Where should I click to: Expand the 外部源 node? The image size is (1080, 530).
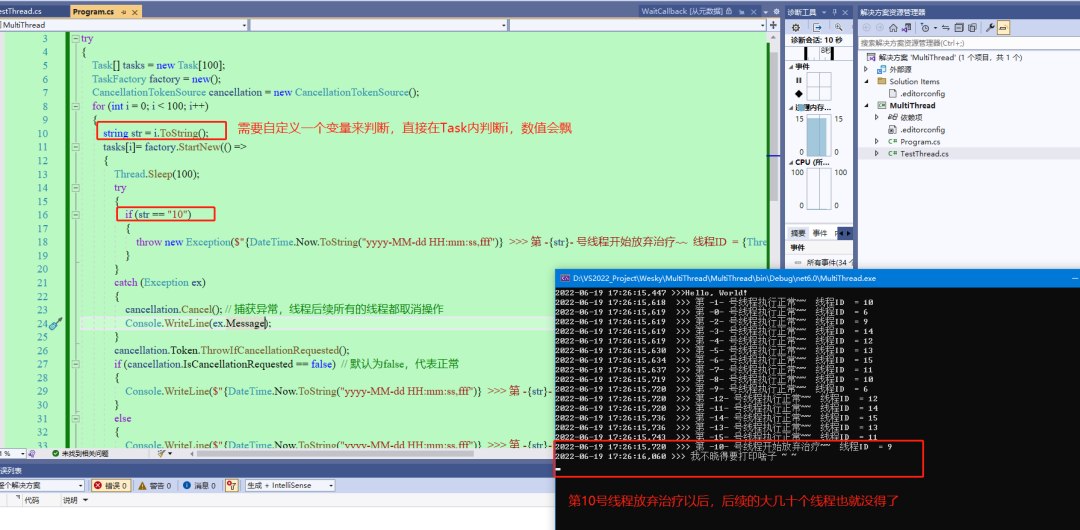[867, 70]
